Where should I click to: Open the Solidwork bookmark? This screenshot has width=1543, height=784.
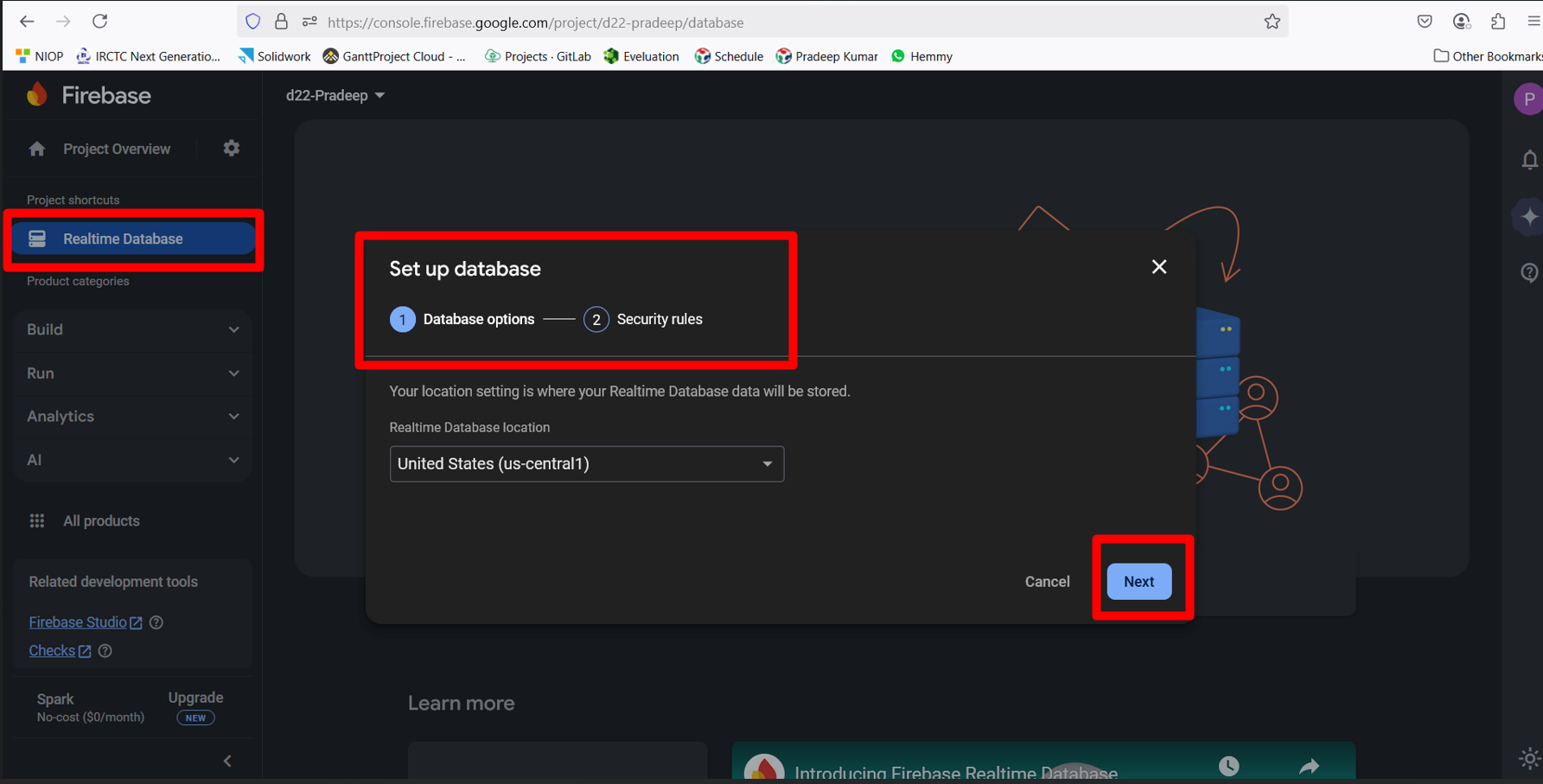[x=275, y=56]
